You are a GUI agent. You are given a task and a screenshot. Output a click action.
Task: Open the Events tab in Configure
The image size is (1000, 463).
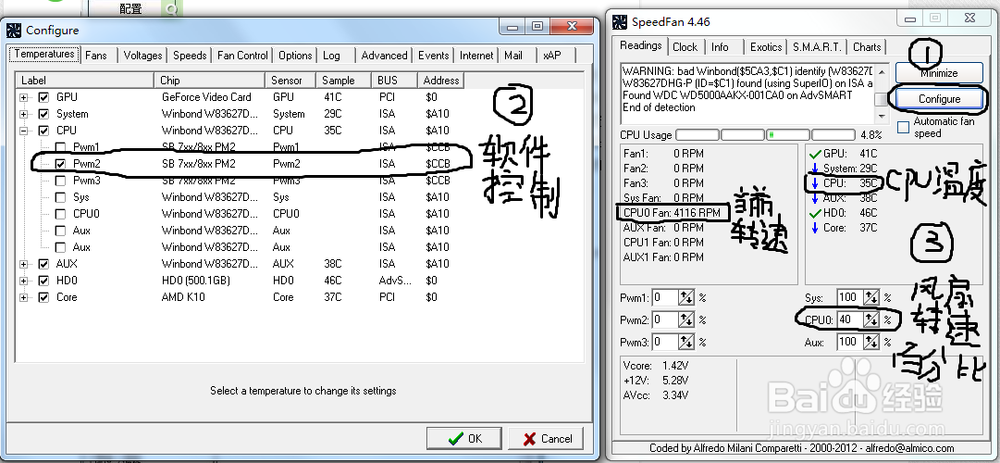click(434, 55)
